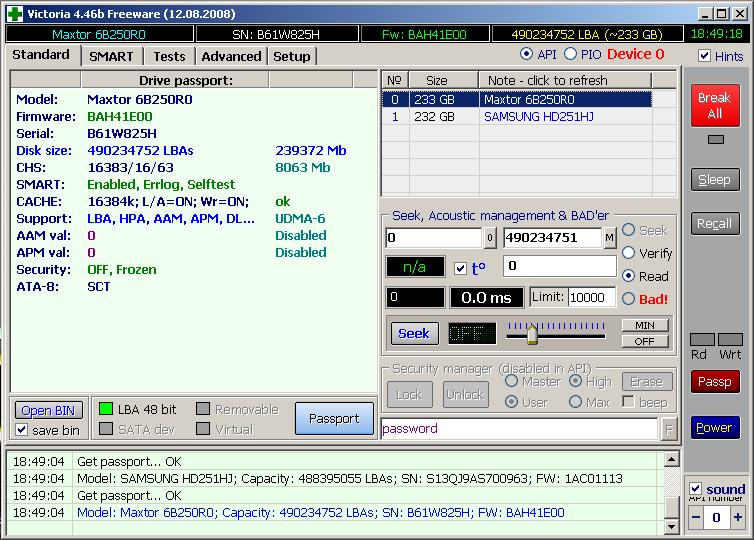
Task: Select the Verify radio option
Action: (x=629, y=253)
